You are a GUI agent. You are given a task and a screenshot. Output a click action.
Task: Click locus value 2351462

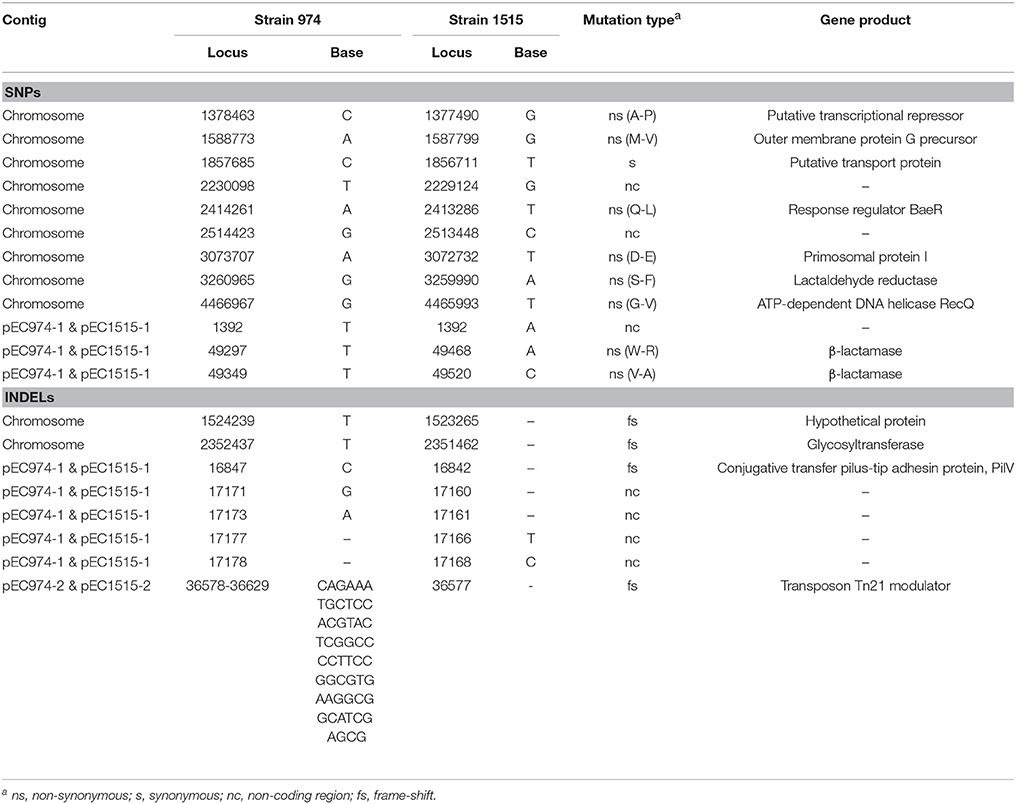point(452,444)
